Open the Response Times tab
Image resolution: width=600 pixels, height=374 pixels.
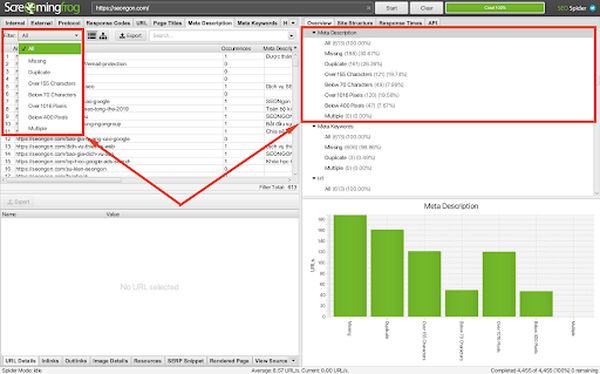pyautogui.click(x=400, y=23)
